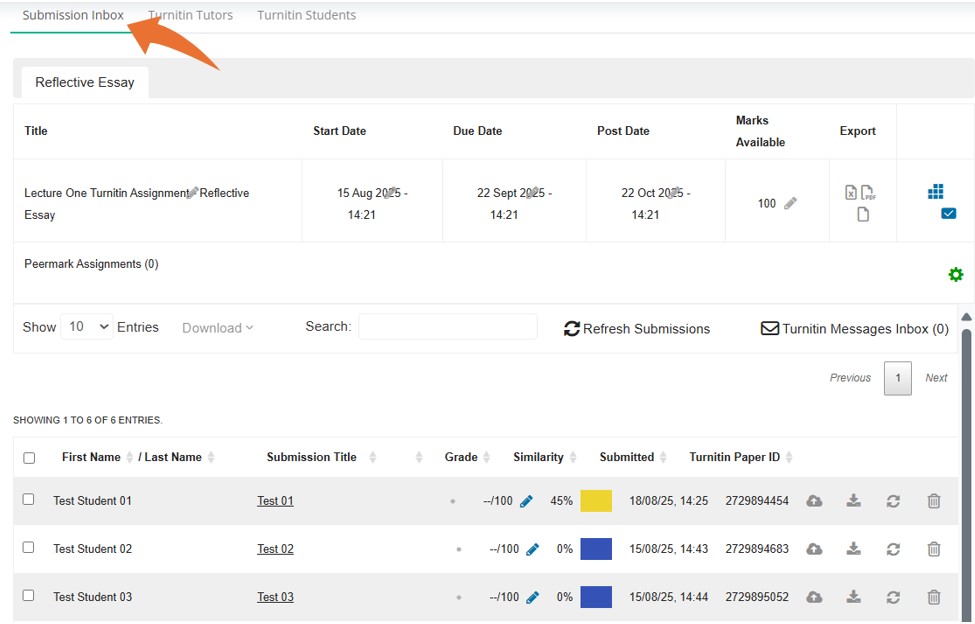Viewport: 975px width, 624px height.
Task: Export submissions as PDF file
Action: click(x=868, y=193)
